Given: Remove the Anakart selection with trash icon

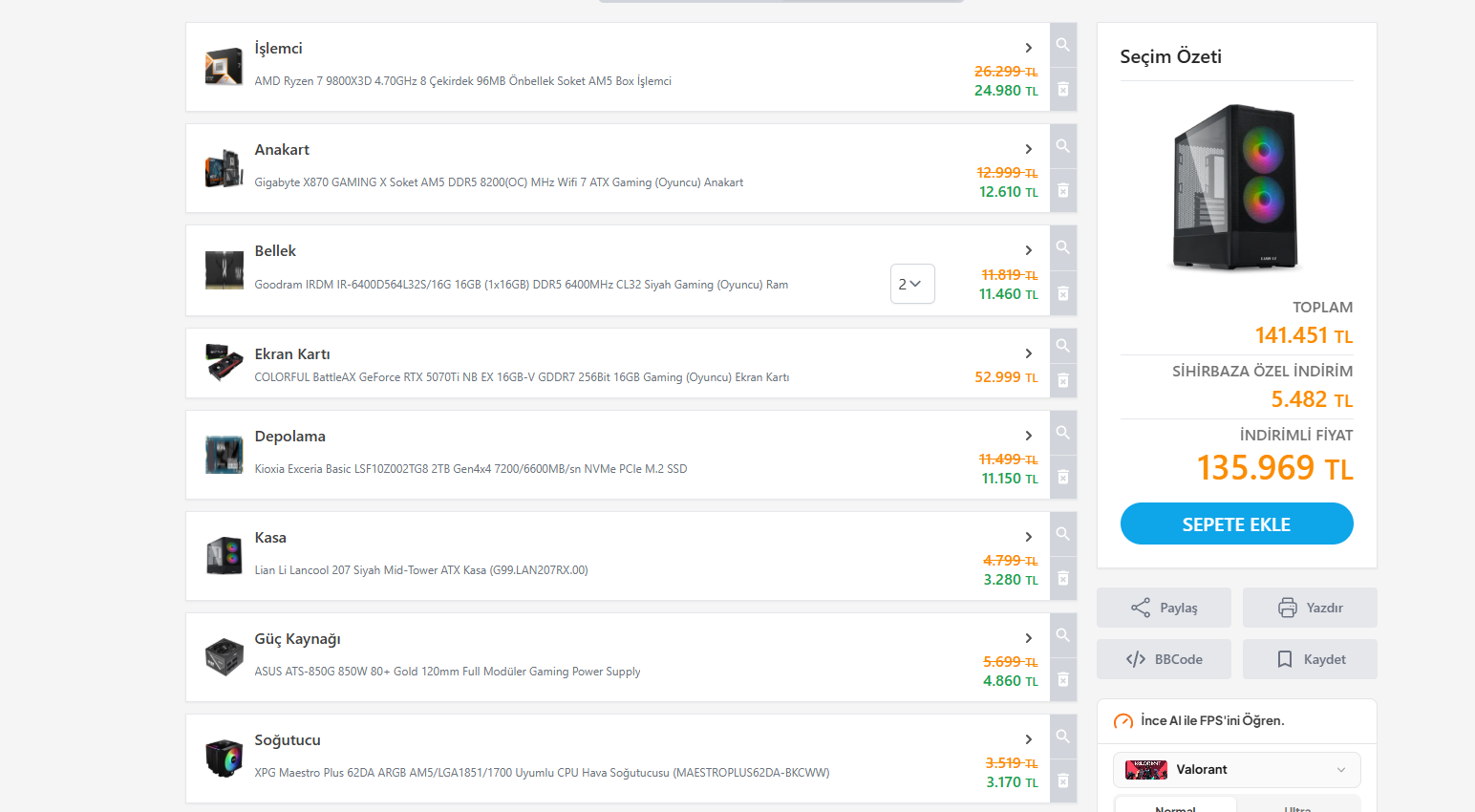Looking at the screenshot, I should pyautogui.click(x=1063, y=191).
